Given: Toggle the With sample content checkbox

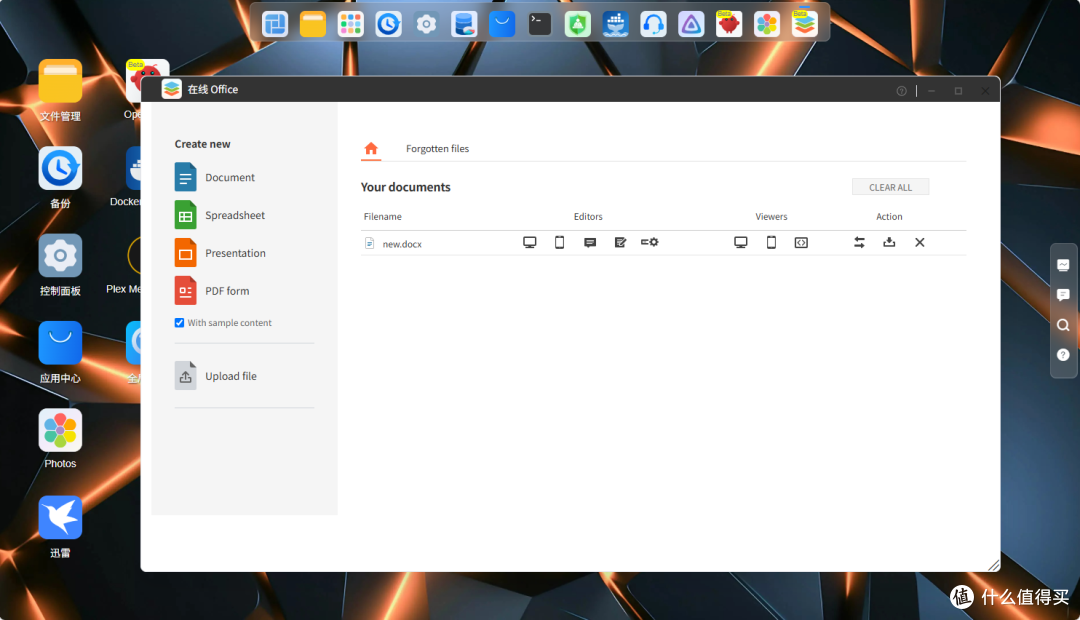Looking at the screenshot, I should [x=179, y=322].
